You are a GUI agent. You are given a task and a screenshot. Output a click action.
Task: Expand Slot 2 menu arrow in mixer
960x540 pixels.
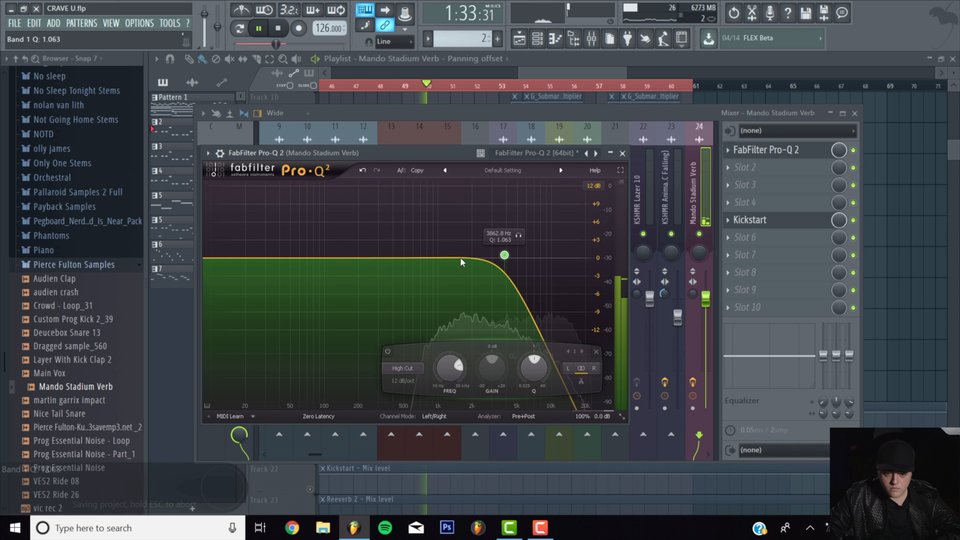728,167
